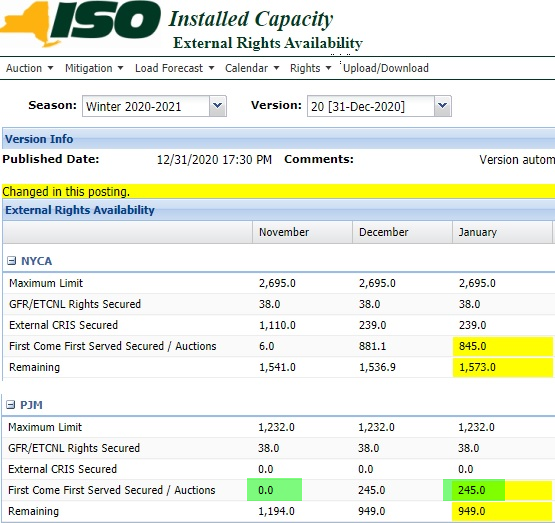The height and width of the screenshot is (523, 555).
Task: Click the Winter 2020-2021 season field
Action: [146, 106]
